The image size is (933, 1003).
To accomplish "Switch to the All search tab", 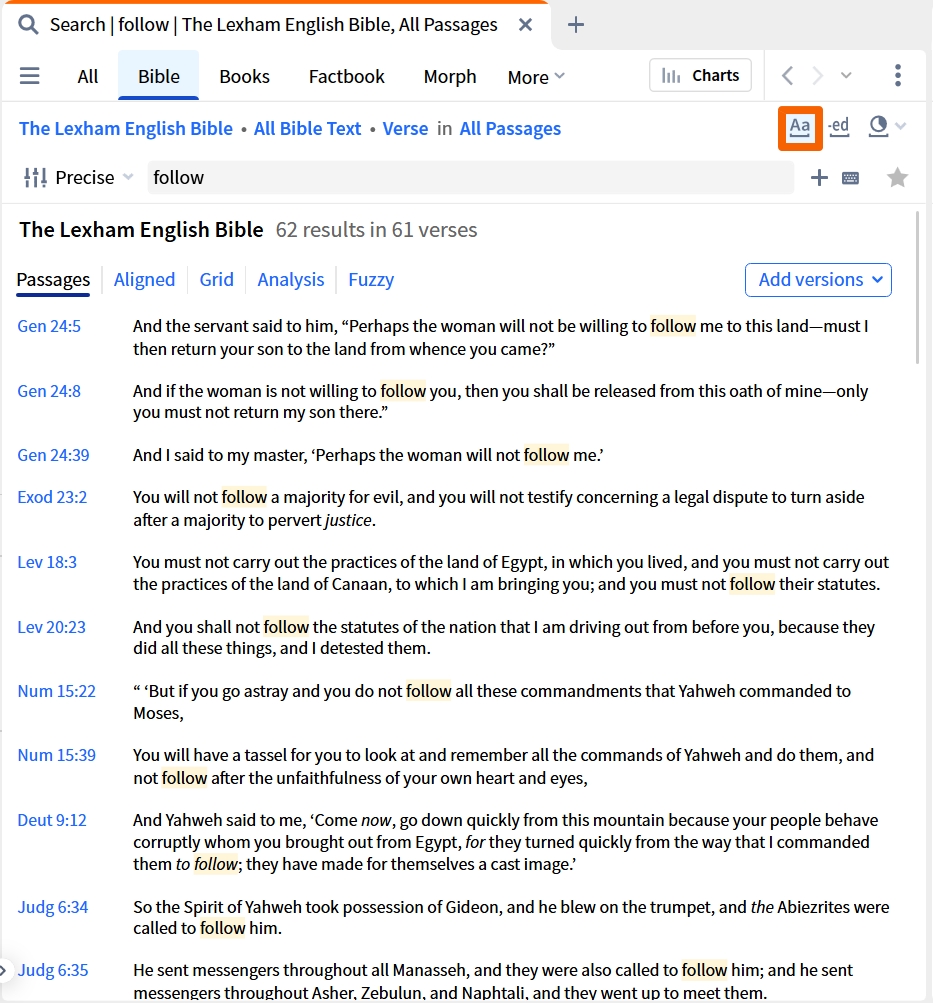I will tap(88, 77).
